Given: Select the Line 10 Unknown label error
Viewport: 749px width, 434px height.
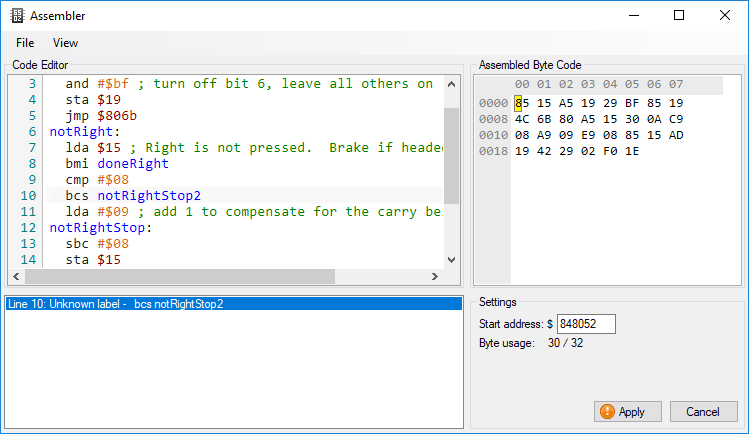Looking at the screenshot, I should pyautogui.click(x=234, y=304).
